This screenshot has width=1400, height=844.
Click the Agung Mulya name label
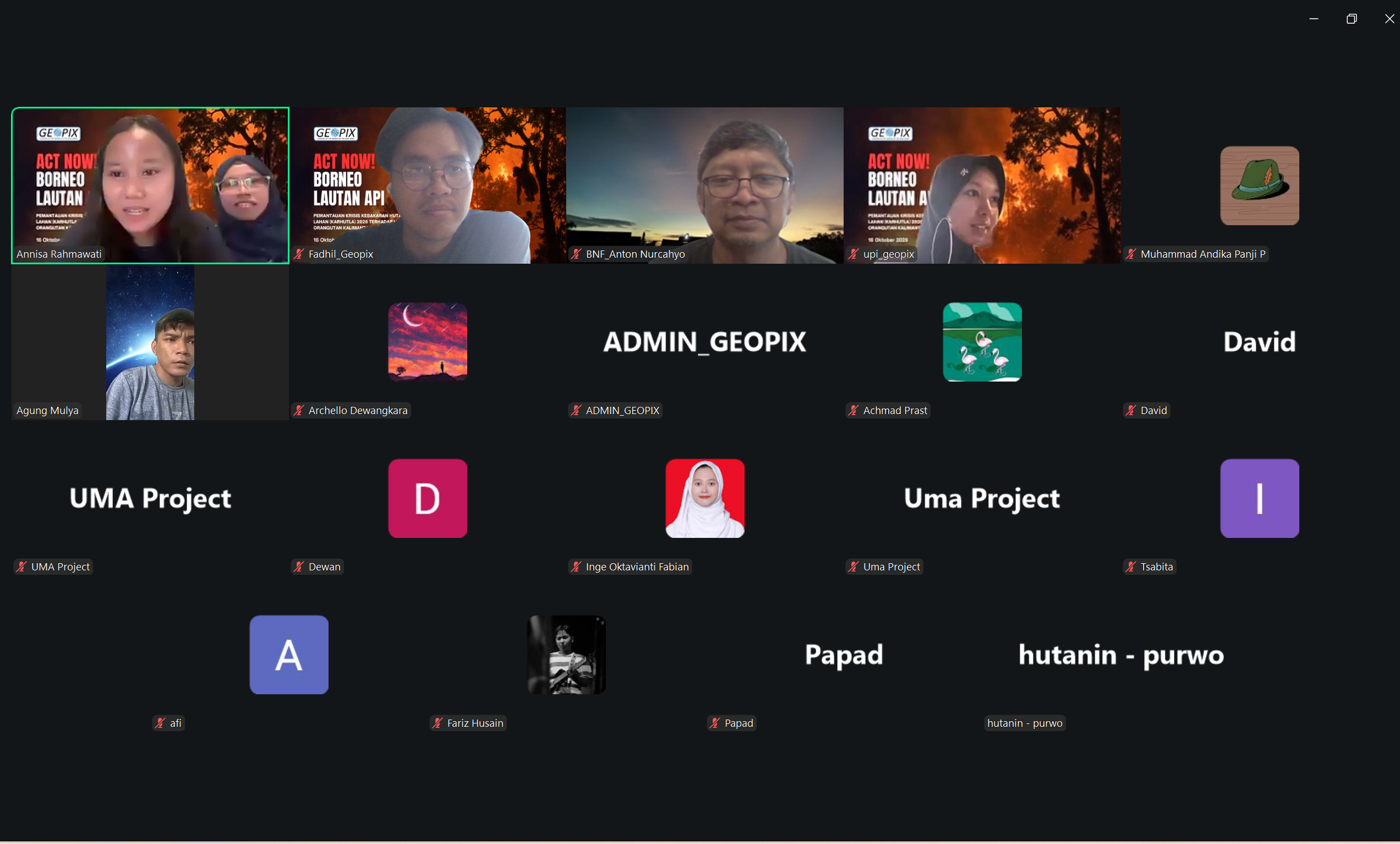pos(47,410)
